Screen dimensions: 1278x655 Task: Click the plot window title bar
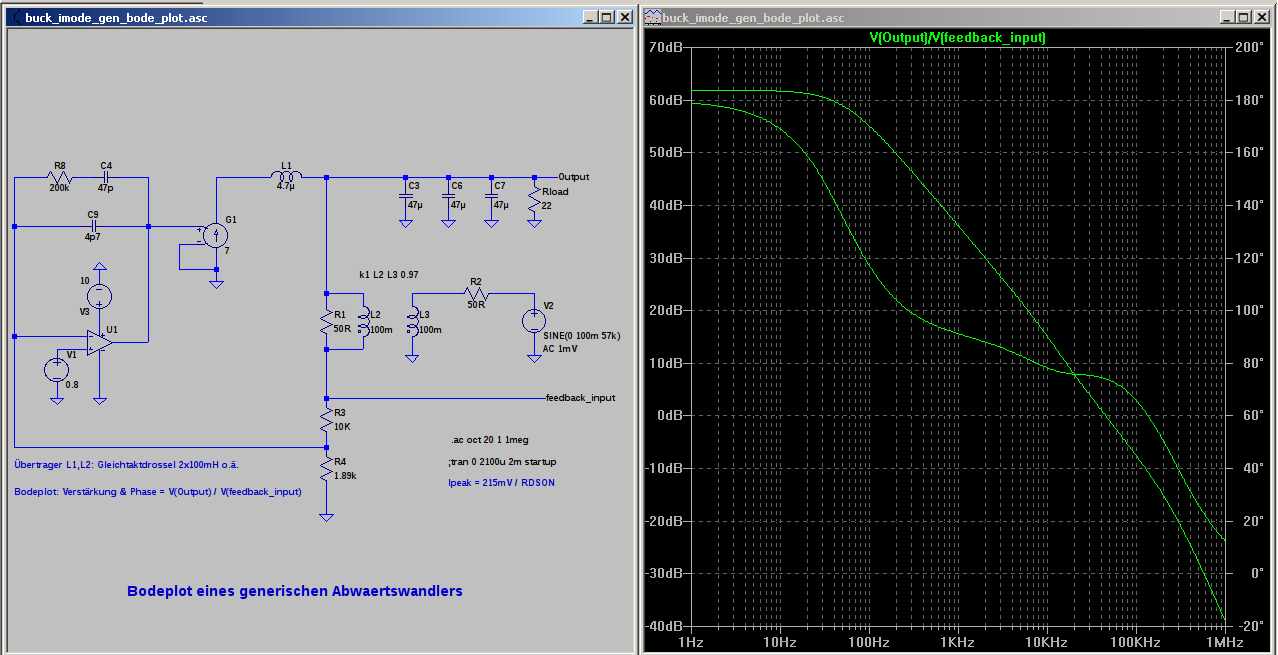tap(959, 17)
